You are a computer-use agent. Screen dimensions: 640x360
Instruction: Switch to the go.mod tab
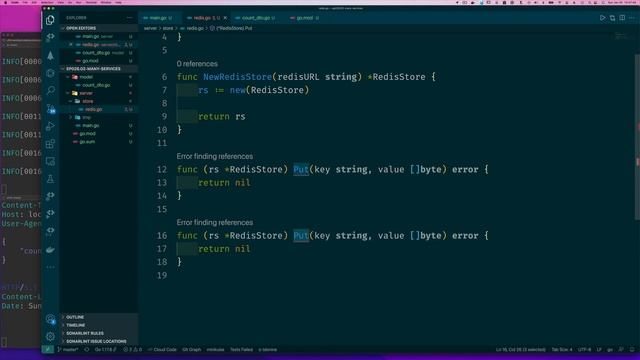pyautogui.click(x=305, y=18)
